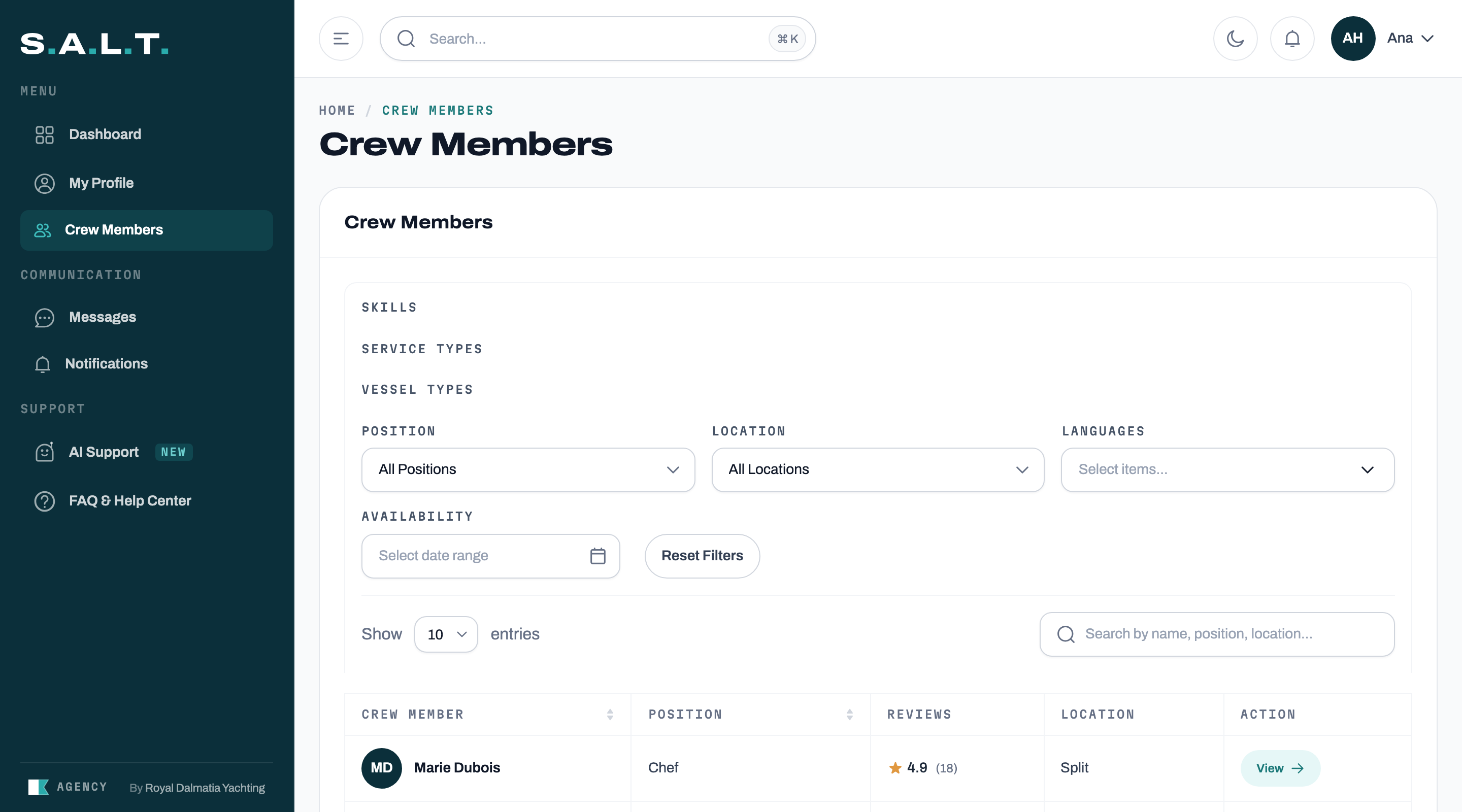The width and height of the screenshot is (1462, 812).
Task: Click the Marie Dubois name
Action: (x=457, y=768)
